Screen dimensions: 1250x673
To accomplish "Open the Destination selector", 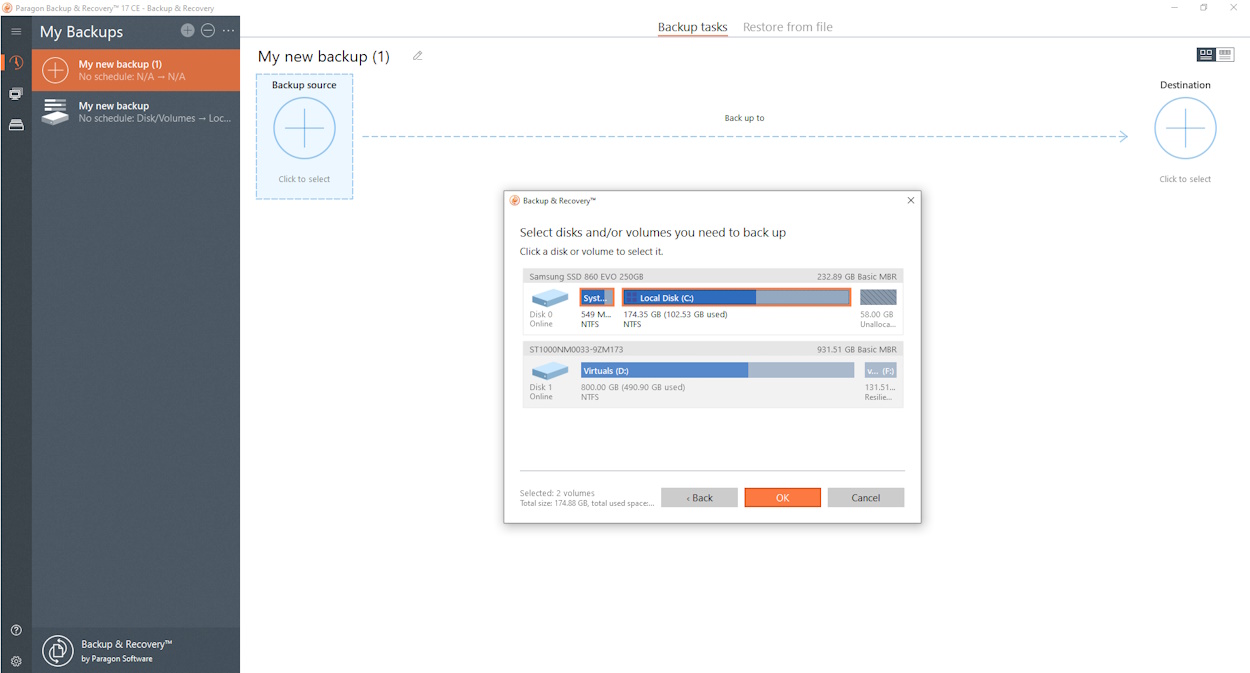I will tap(1185, 128).
